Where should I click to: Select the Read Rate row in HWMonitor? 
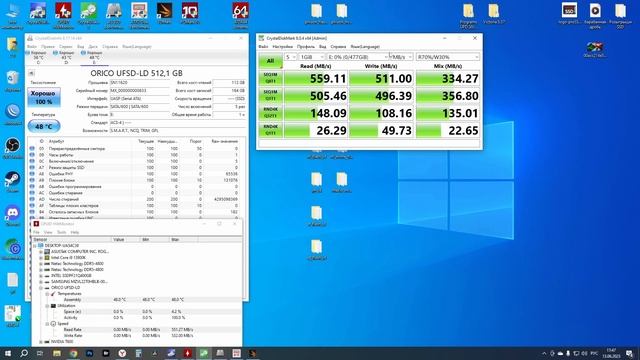click(136, 329)
